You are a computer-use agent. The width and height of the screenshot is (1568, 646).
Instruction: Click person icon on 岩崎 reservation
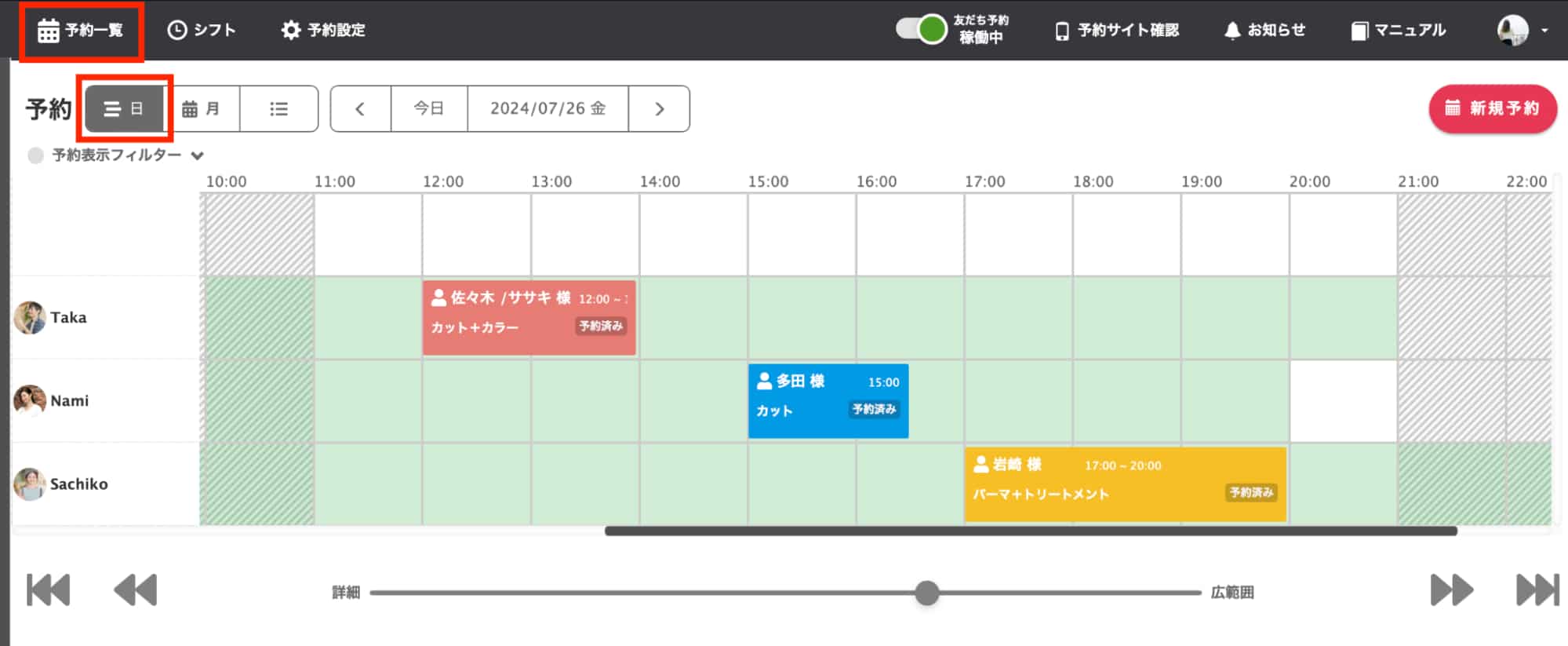tap(981, 464)
